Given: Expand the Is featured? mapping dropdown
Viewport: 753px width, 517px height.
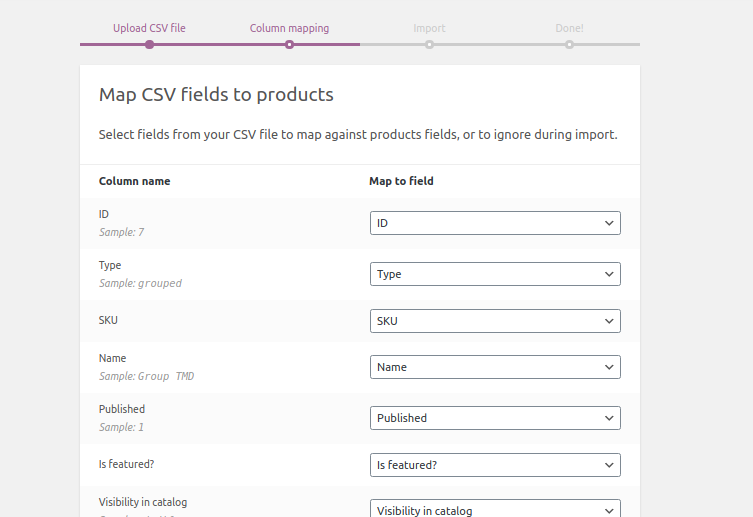Looking at the screenshot, I should [x=495, y=465].
